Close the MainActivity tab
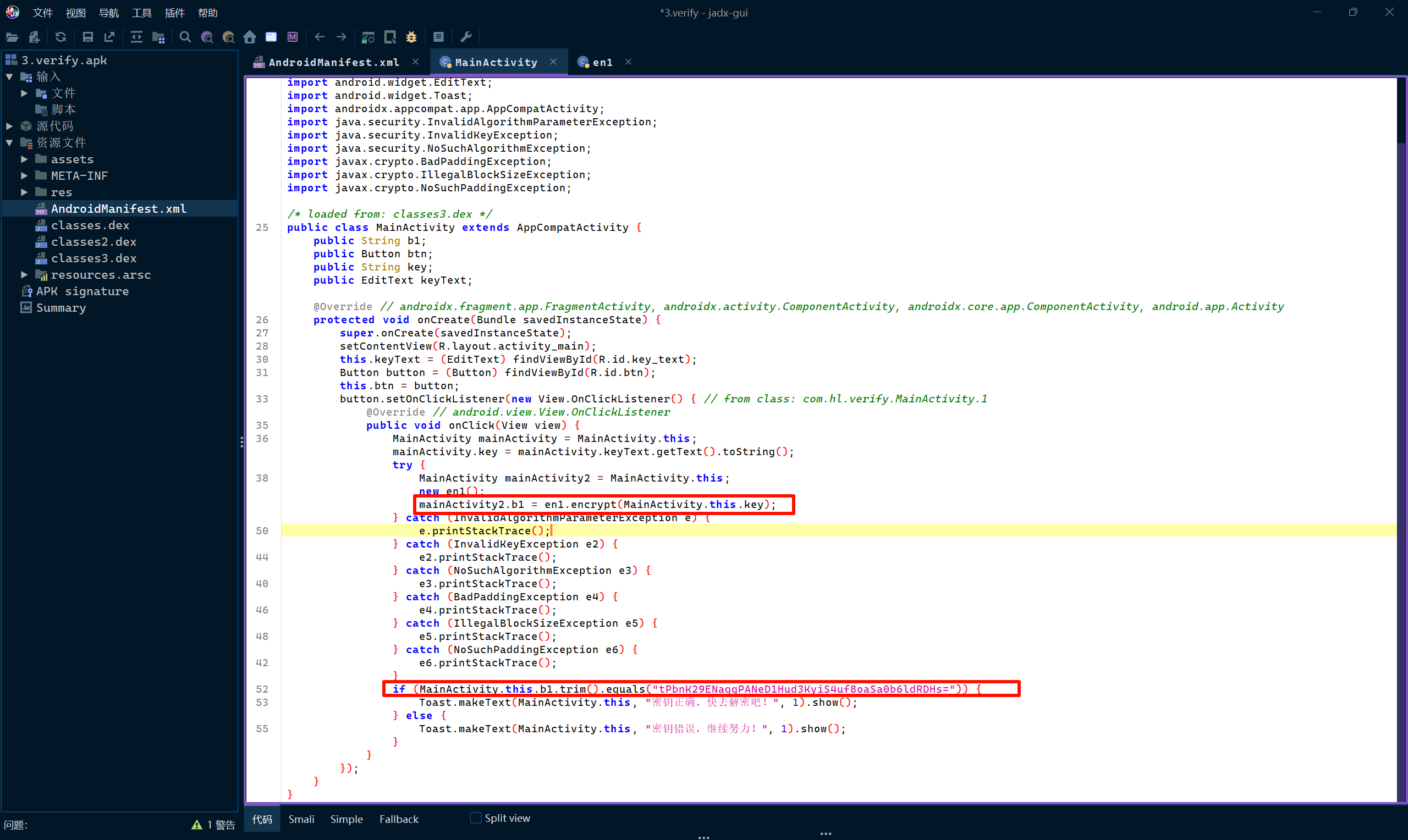 click(554, 62)
